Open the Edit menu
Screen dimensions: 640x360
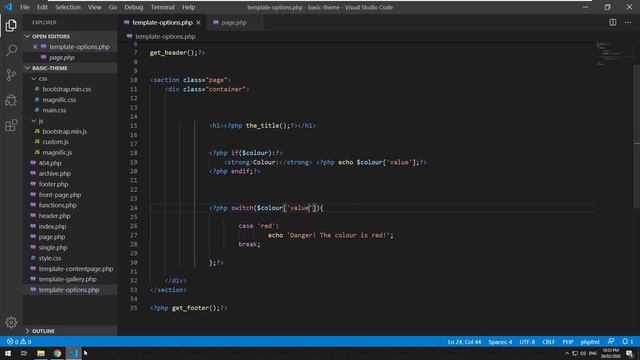[x=42, y=7]
